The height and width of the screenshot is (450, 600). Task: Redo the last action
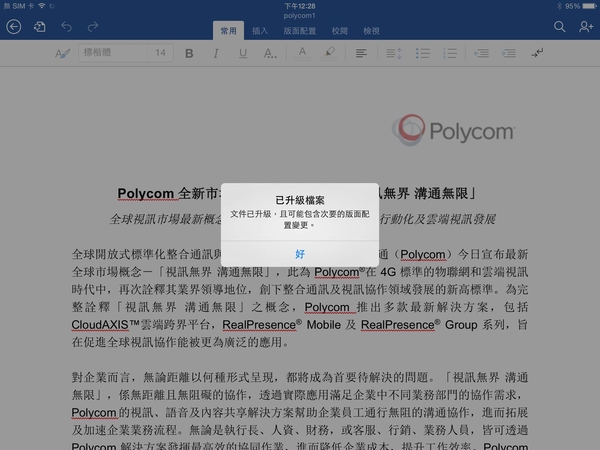pyautogui.click(x=93, y=27)
